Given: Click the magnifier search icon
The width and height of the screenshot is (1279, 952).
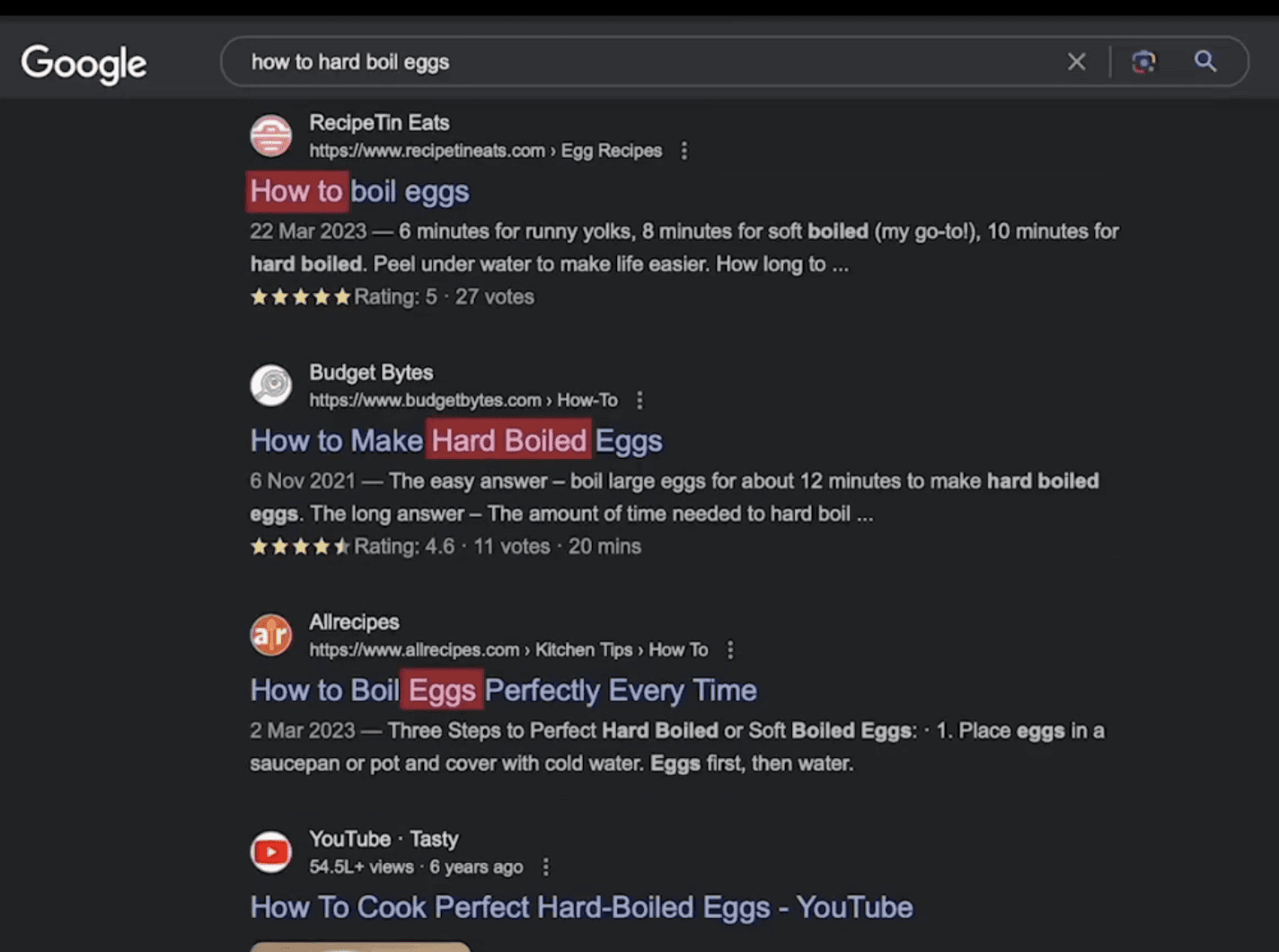Looking at the screenshot, I should 1205,61.
